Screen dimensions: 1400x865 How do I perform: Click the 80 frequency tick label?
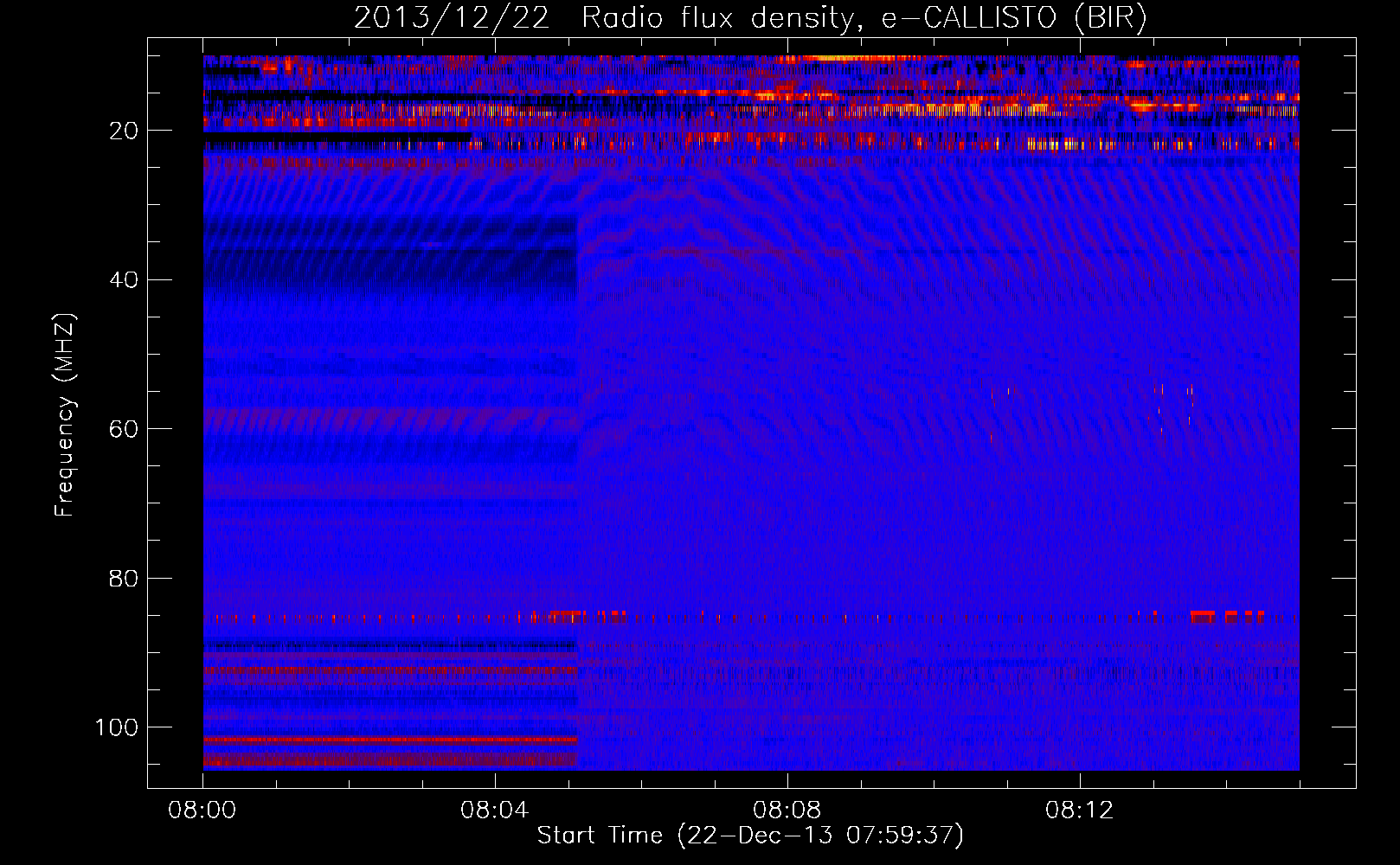[125, 578]
